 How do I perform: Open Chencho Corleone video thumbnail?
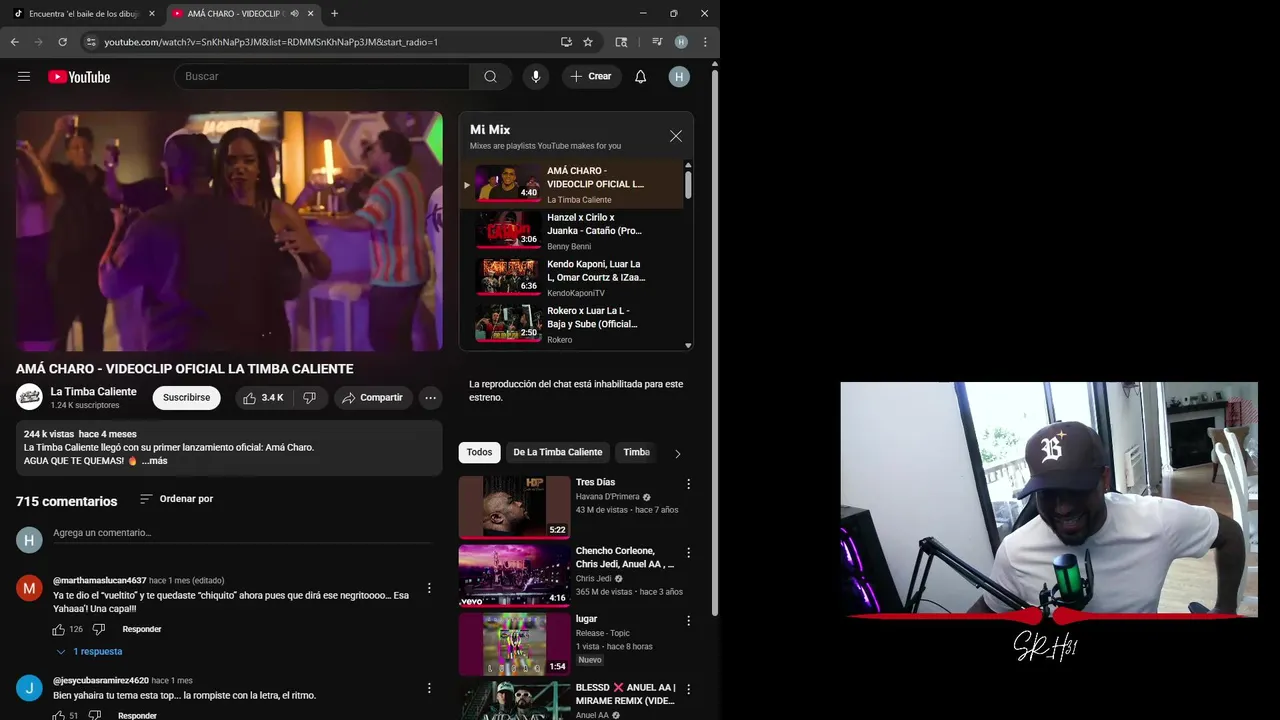tap(514, 575)
